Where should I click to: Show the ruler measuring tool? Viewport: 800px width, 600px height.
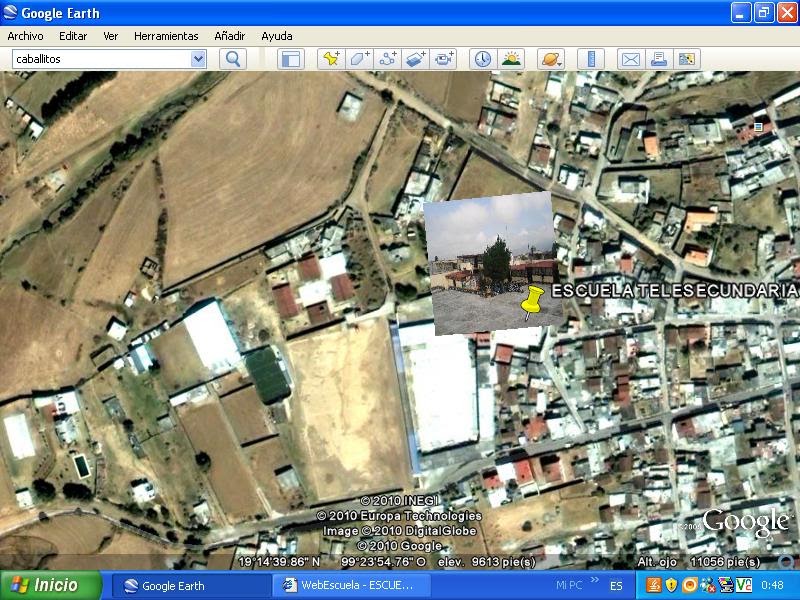pos(591,59)
